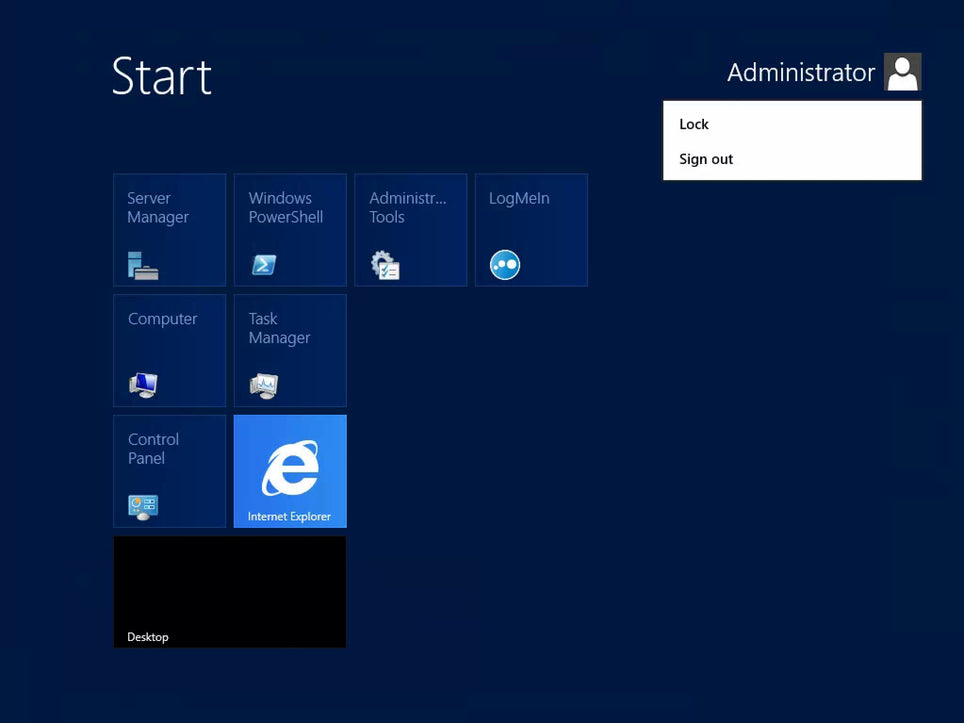
Task: Click the Server Manager tile icon
Action: (143, 265)
